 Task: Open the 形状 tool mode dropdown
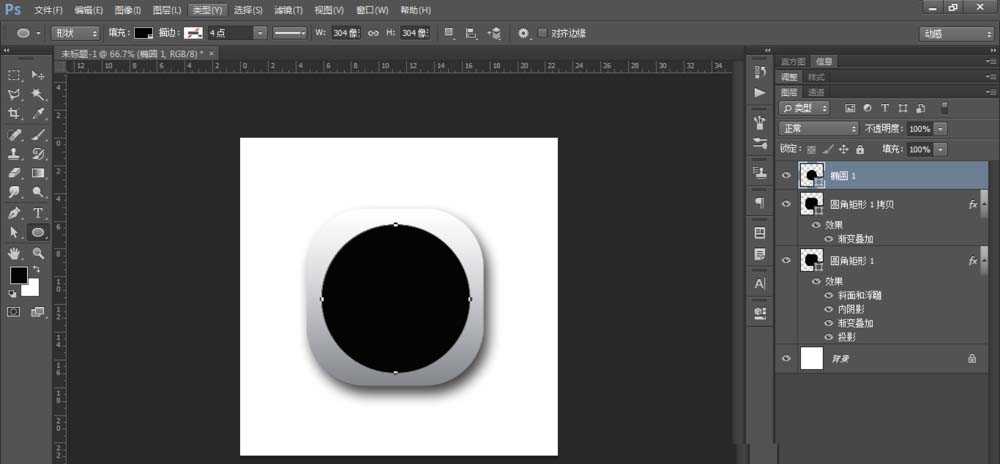[75, 33]
